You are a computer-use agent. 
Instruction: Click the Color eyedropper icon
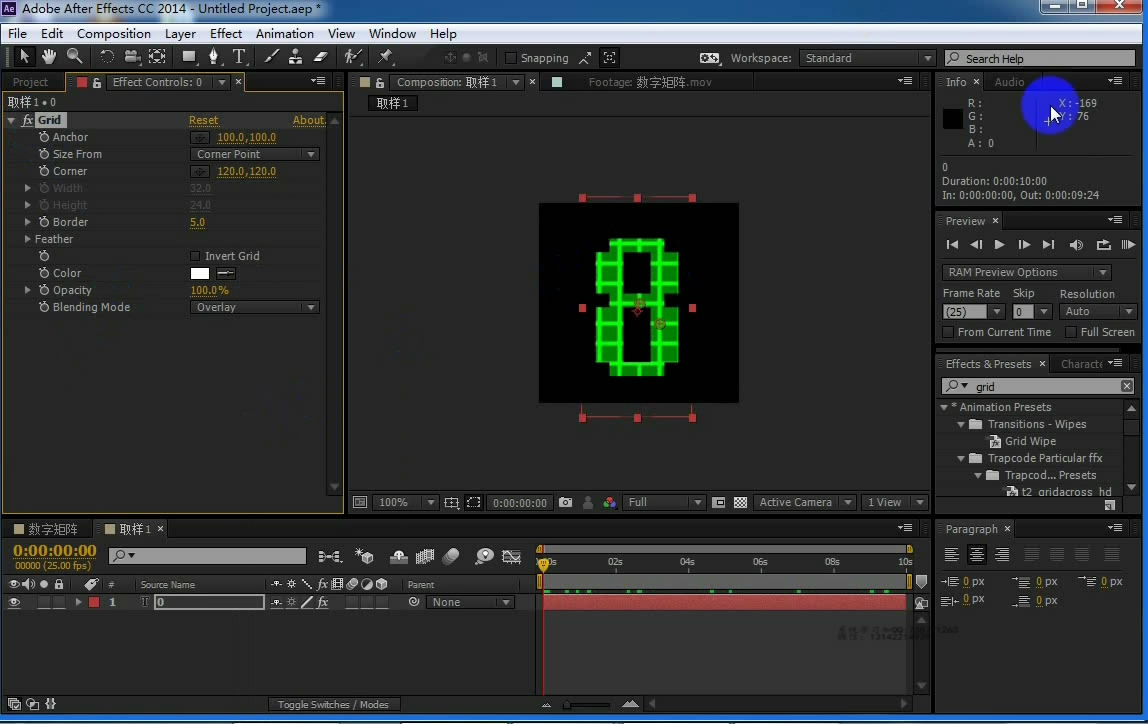point(226,273)
